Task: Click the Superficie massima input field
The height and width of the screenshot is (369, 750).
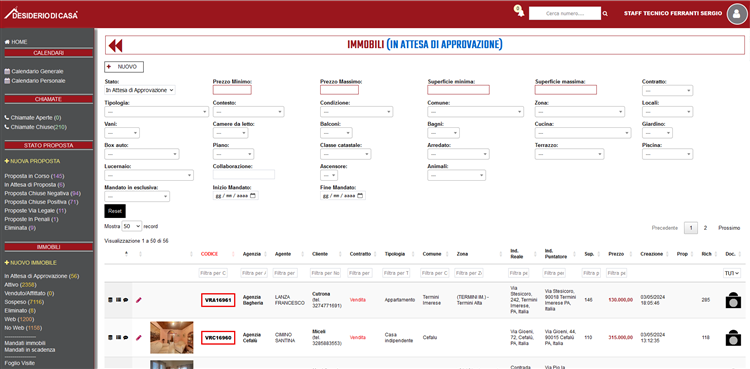Action: (x=566, y=90)
